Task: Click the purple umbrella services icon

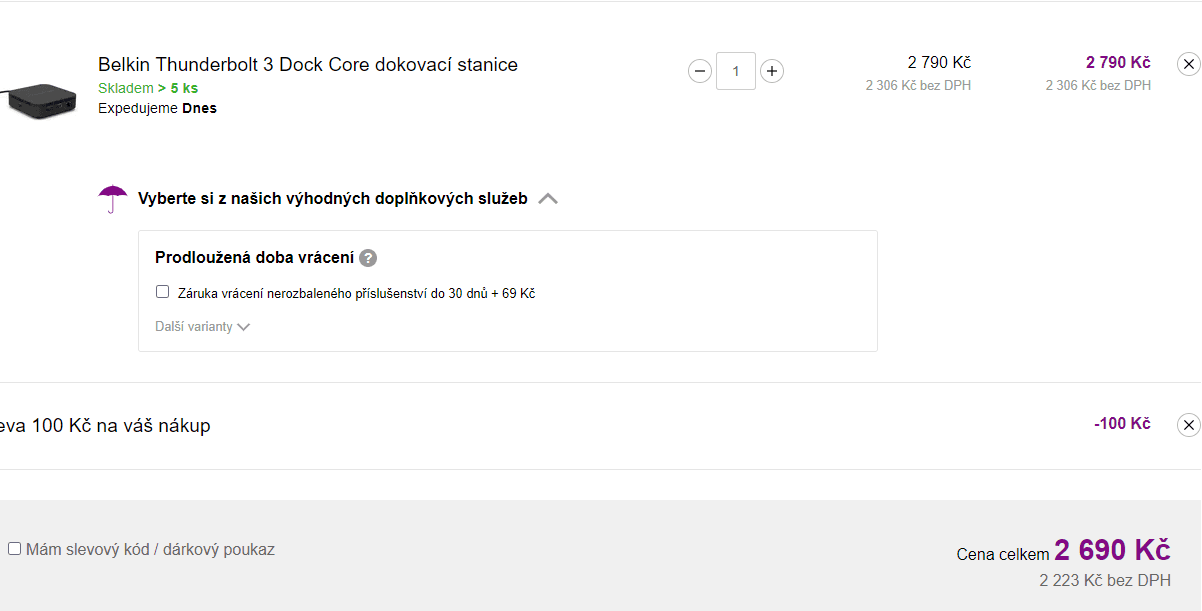Action: click(113, 199)
